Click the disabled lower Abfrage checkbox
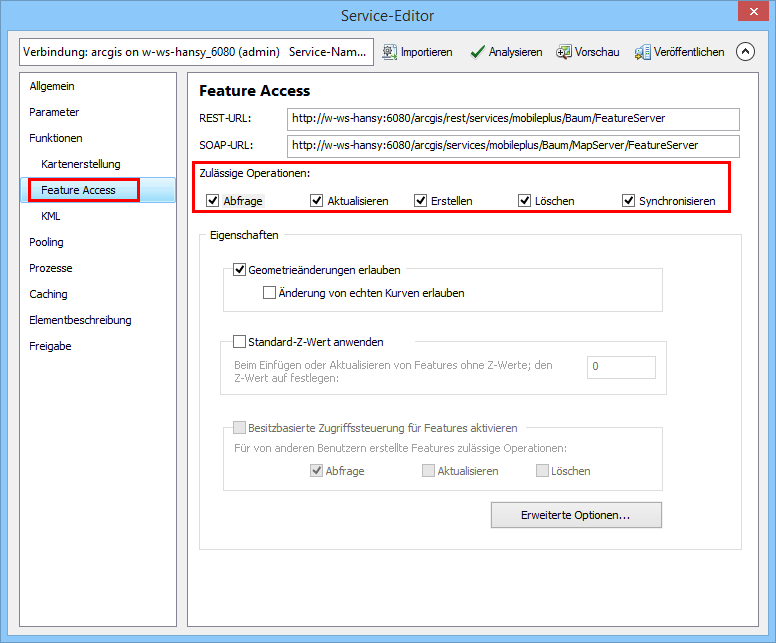 tap(316, 470)
